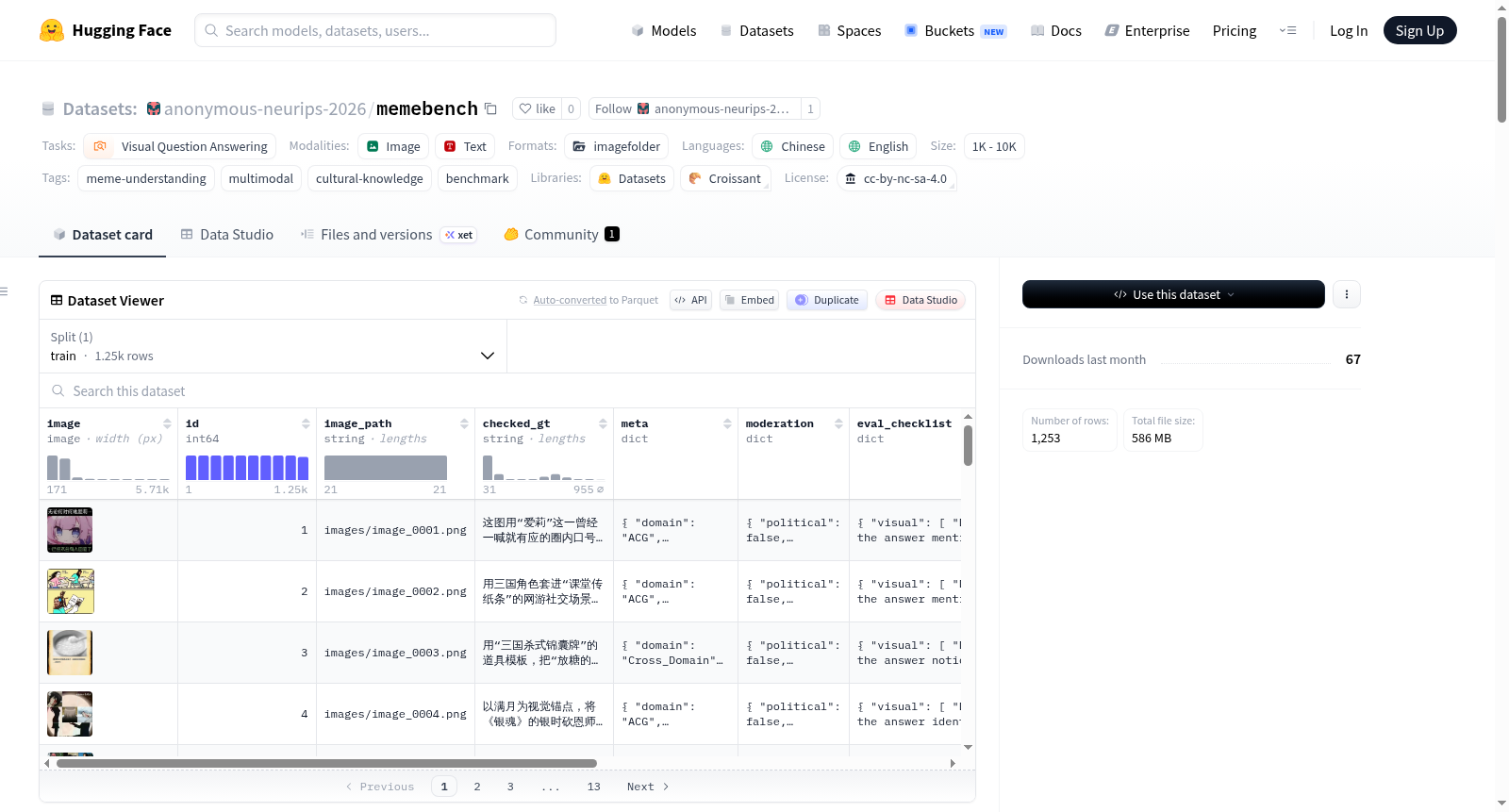The height and width of the screenshot is (812, 1509).
Task: Click the page's vertical scrollbar
Action: click(x=1501, y=68)
